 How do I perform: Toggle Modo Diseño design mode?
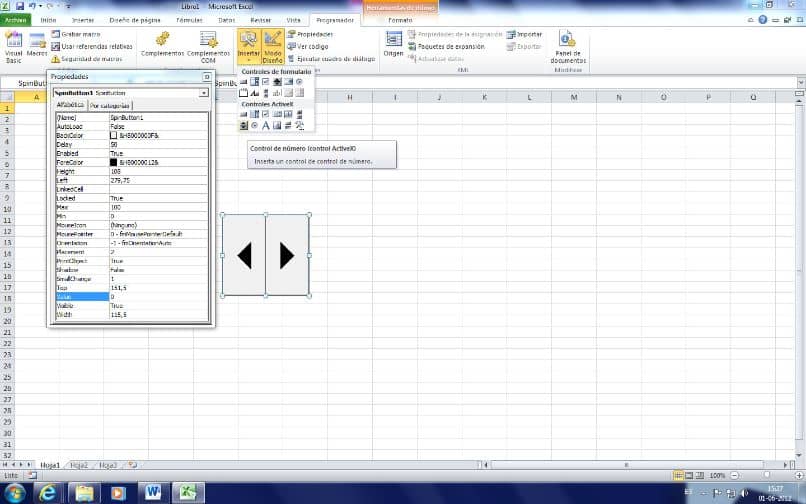[x=272, y=46]
